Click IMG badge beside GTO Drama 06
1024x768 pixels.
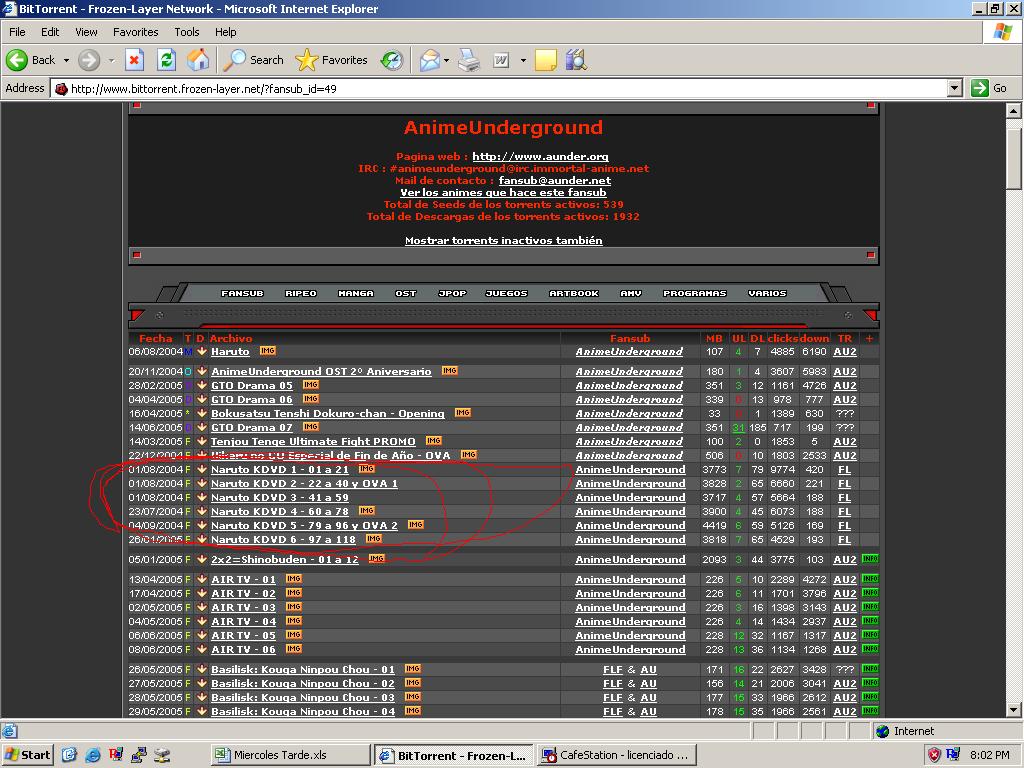[x=311, y=398]
